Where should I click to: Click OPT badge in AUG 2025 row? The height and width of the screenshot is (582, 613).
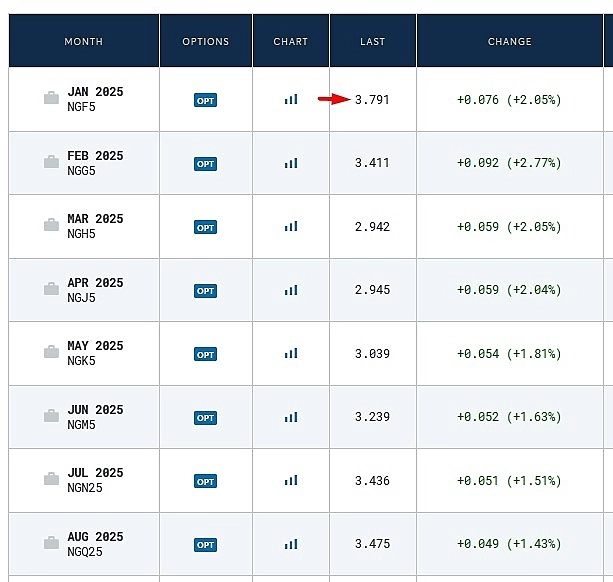tap(205, 545)
